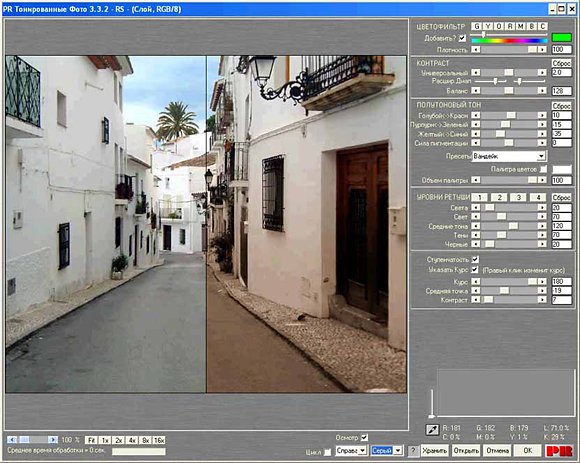Open the PR logo about button

[x=559, y=451]
